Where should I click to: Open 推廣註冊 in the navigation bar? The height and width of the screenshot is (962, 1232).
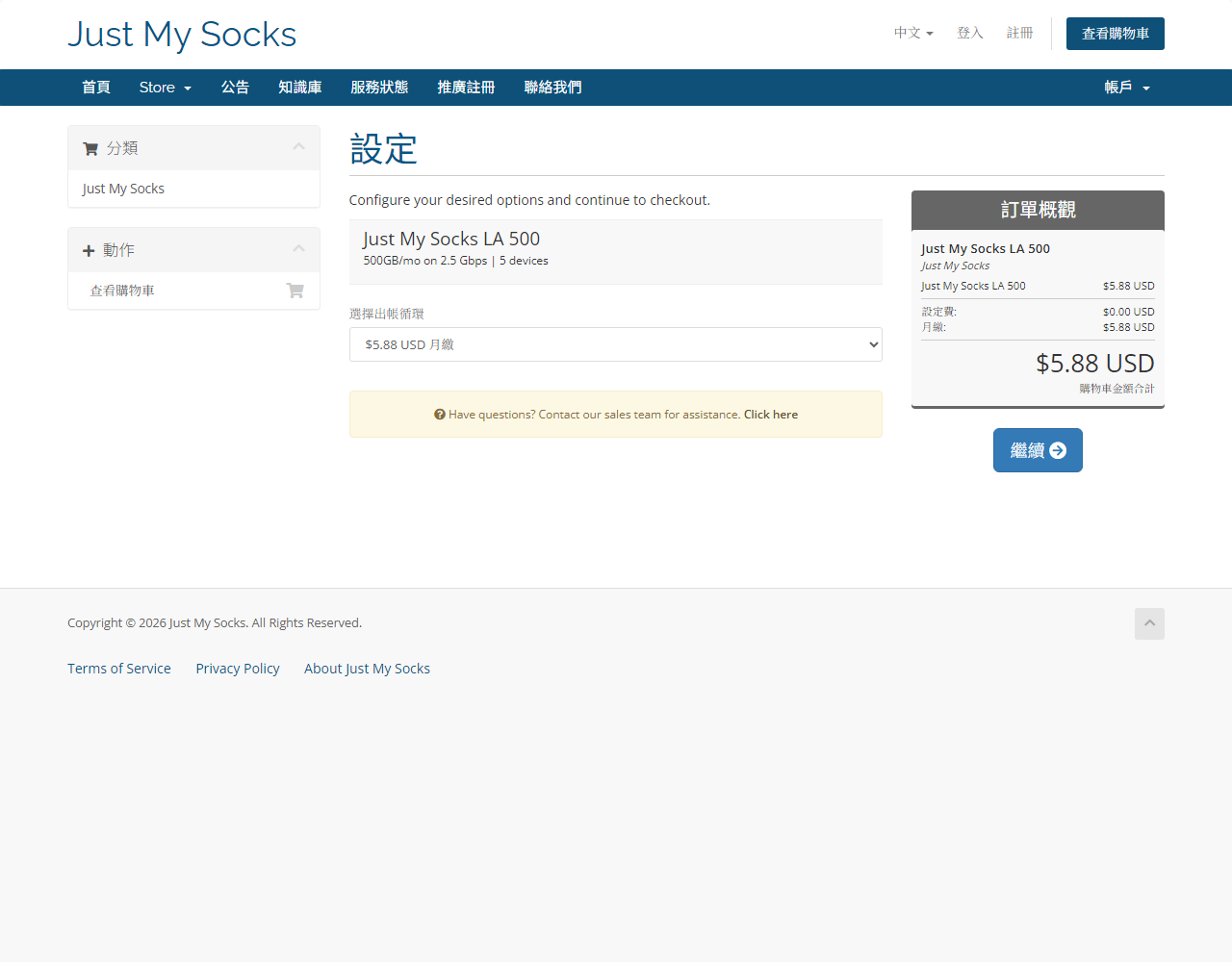click(x=466, y=88)
